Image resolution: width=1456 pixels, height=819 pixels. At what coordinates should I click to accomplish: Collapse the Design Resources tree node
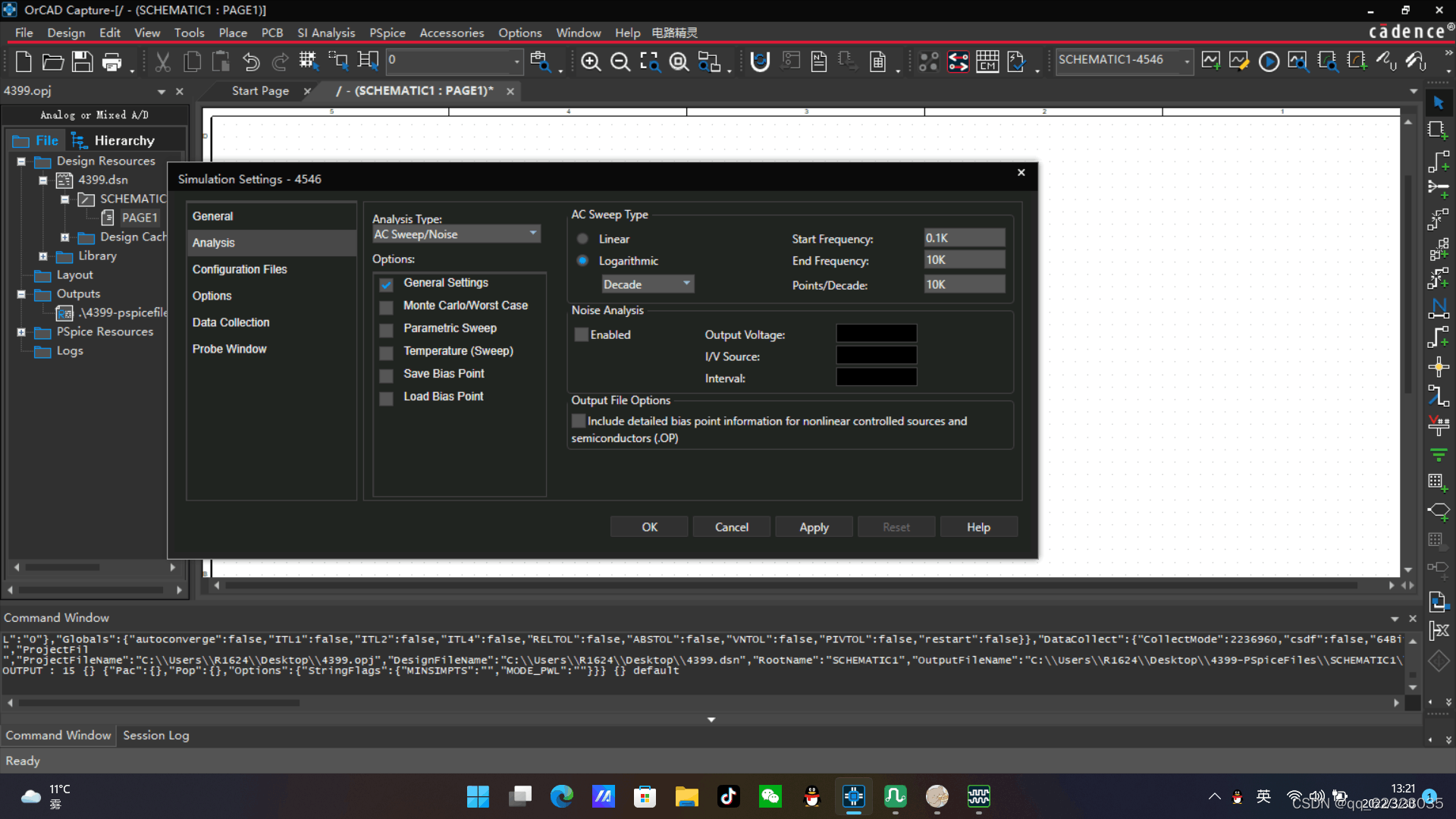coord(21,161)
